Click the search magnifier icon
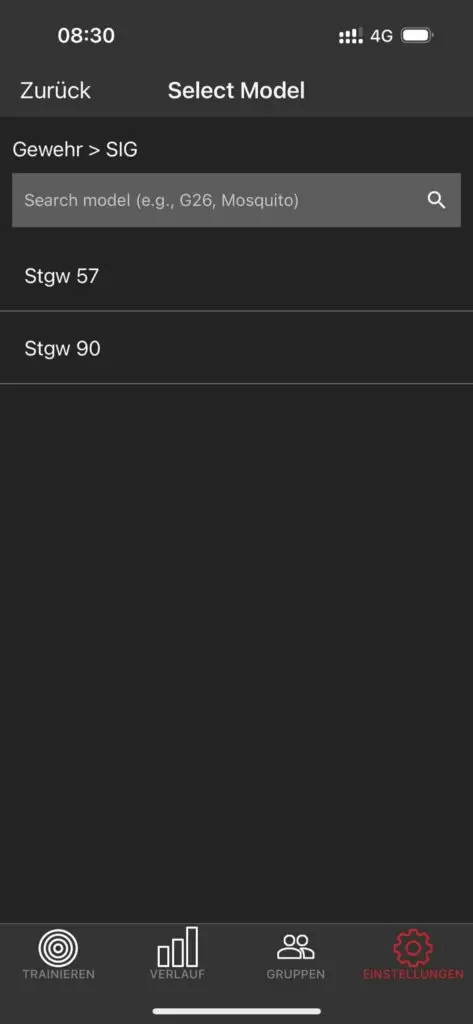The height and width of the screenshot is (1024, 473). click(x=436, y=200)
